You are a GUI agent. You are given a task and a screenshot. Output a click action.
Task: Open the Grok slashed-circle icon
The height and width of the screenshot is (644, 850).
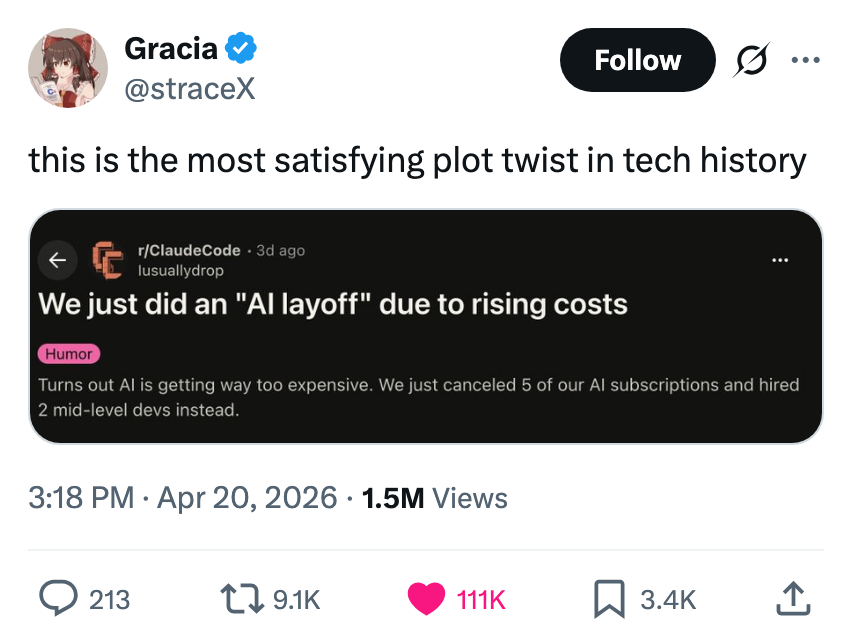tap(751, 61)
